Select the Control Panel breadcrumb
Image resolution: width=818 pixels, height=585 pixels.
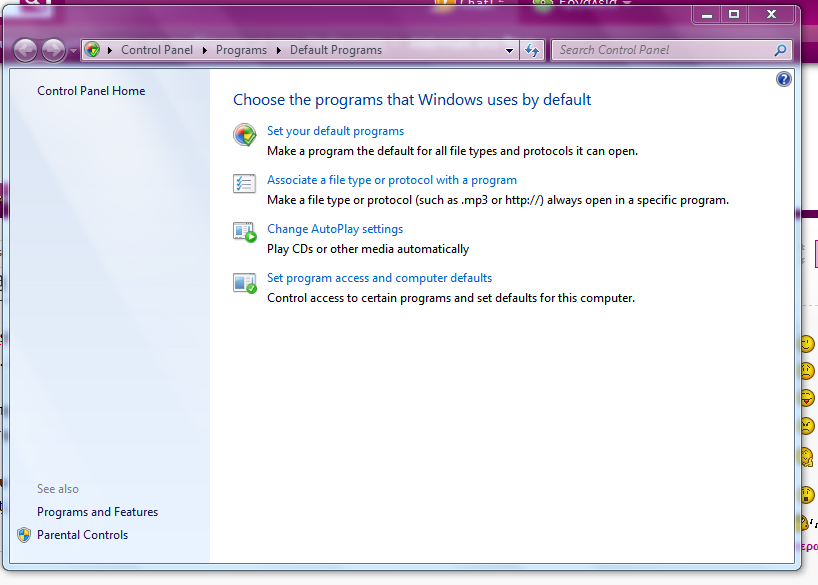157,50
